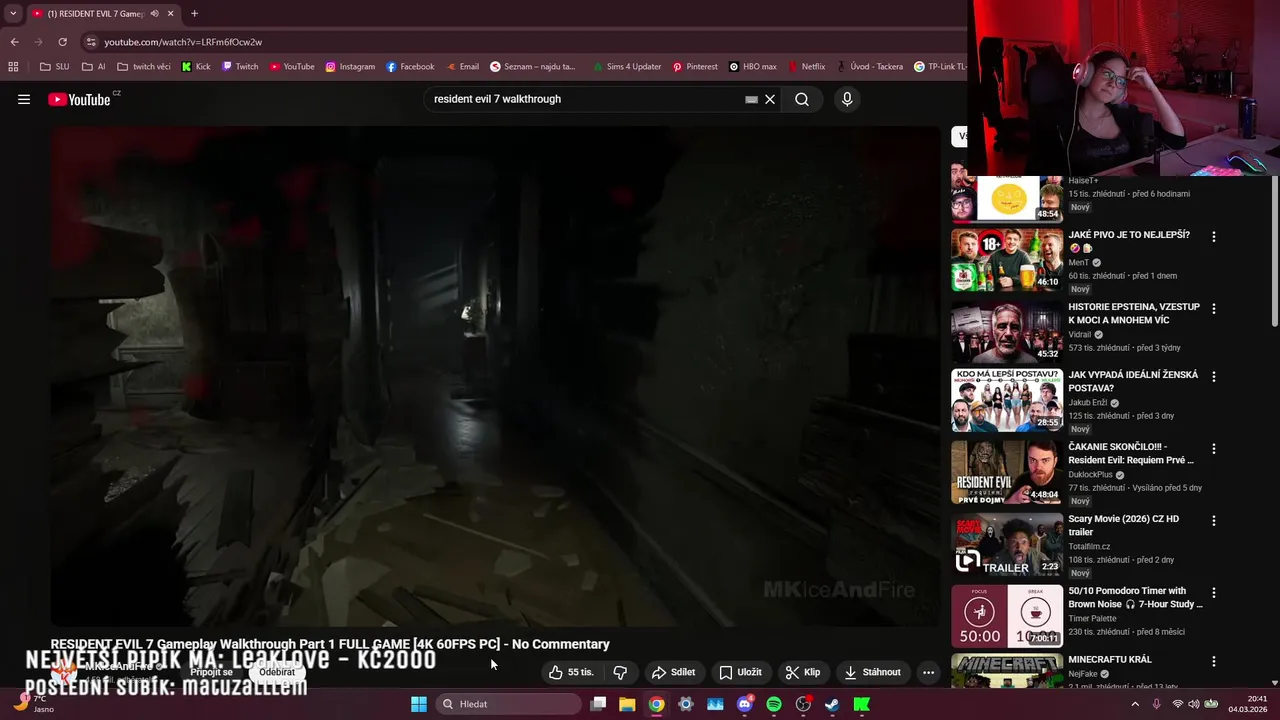Open the MINECRAFTU KRÁL video title
The height and width of the screenshot is (720, 1280).
tap(1110, 659)
